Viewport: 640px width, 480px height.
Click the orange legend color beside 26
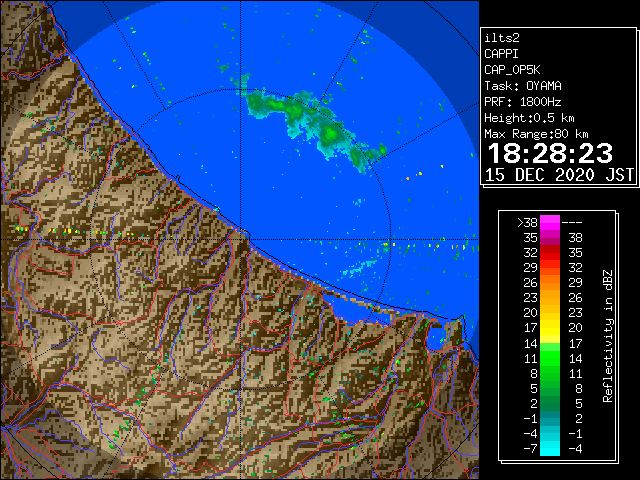[550, 283]
